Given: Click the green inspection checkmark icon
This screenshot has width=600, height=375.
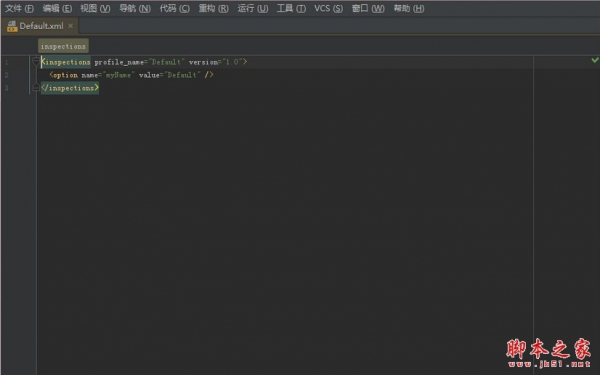Looking at the screenshot, I should (x=595, y=60).
